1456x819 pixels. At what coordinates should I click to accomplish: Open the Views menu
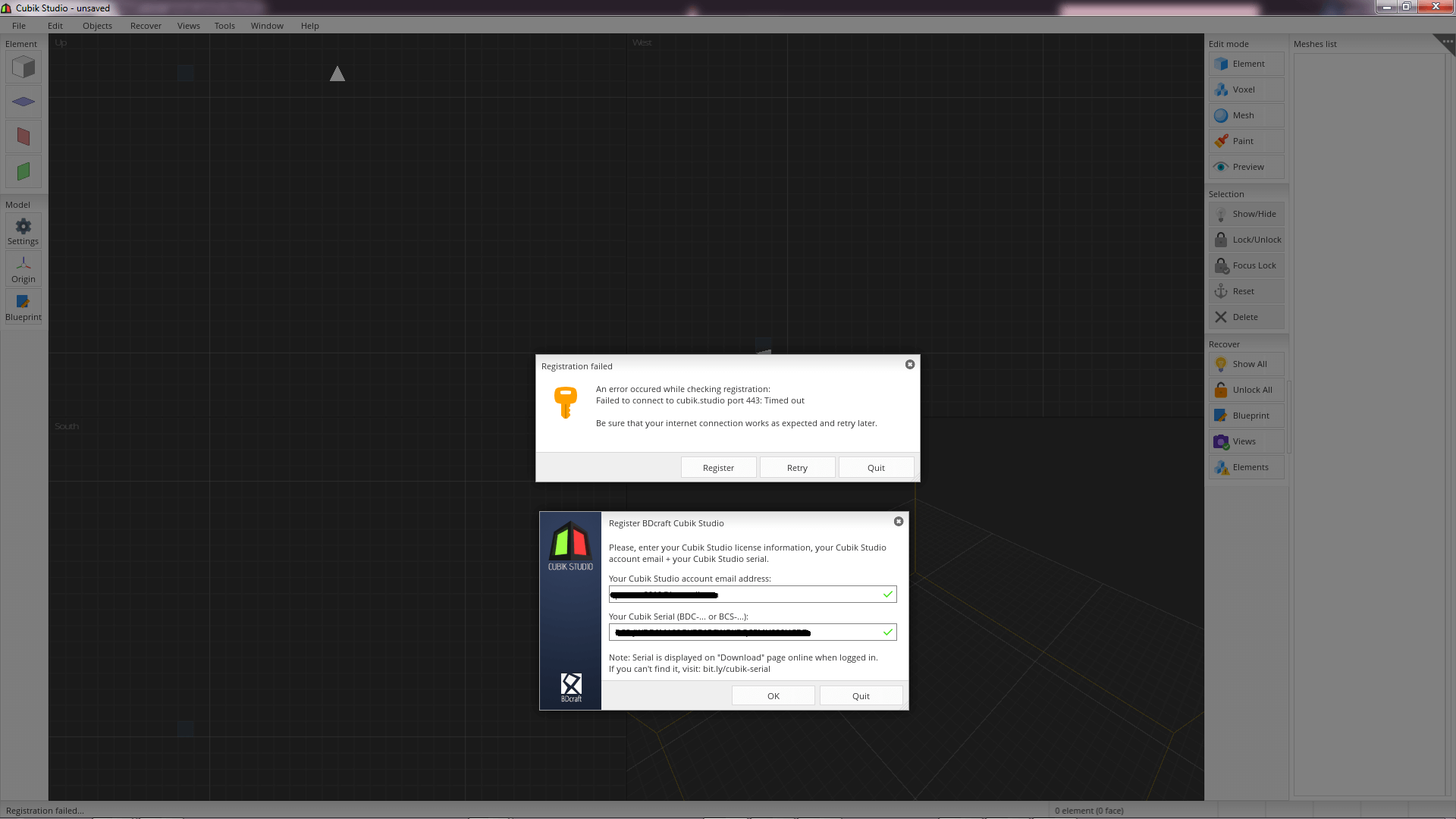click(189, 26)
